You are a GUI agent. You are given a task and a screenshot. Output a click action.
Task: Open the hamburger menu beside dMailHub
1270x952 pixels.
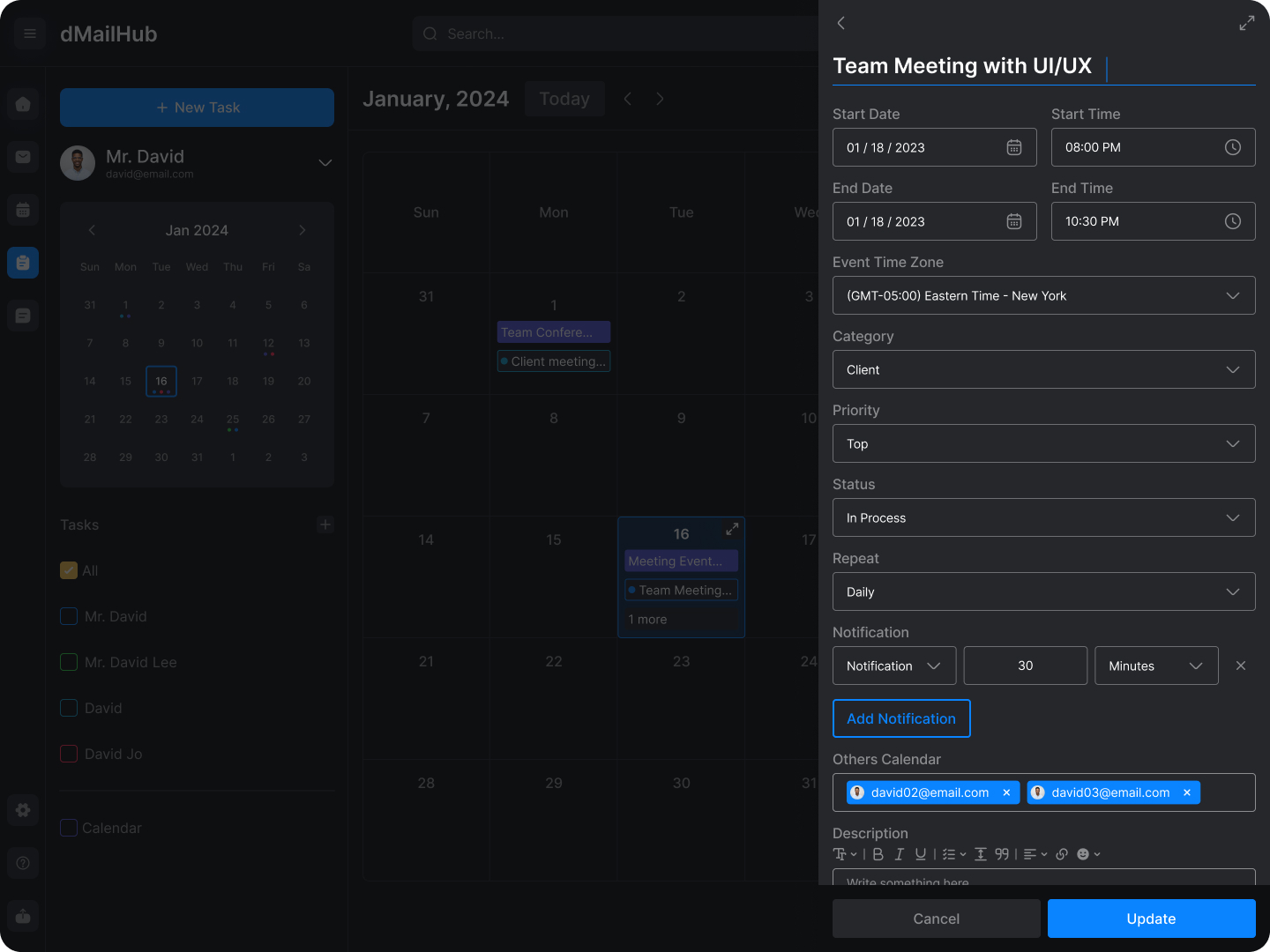(x=30, y=33)
